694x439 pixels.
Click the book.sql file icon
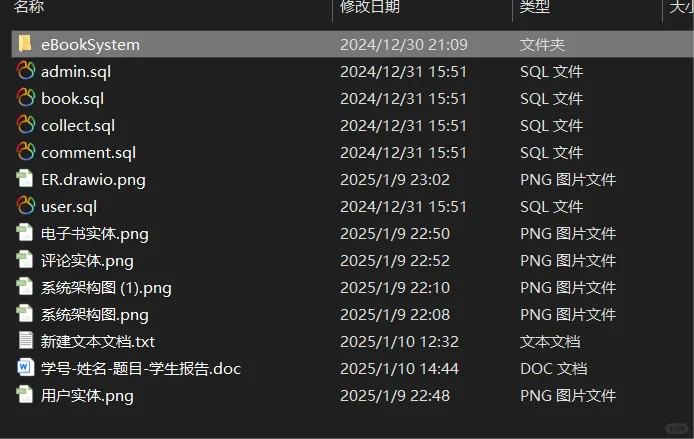(x=26, y=98)
